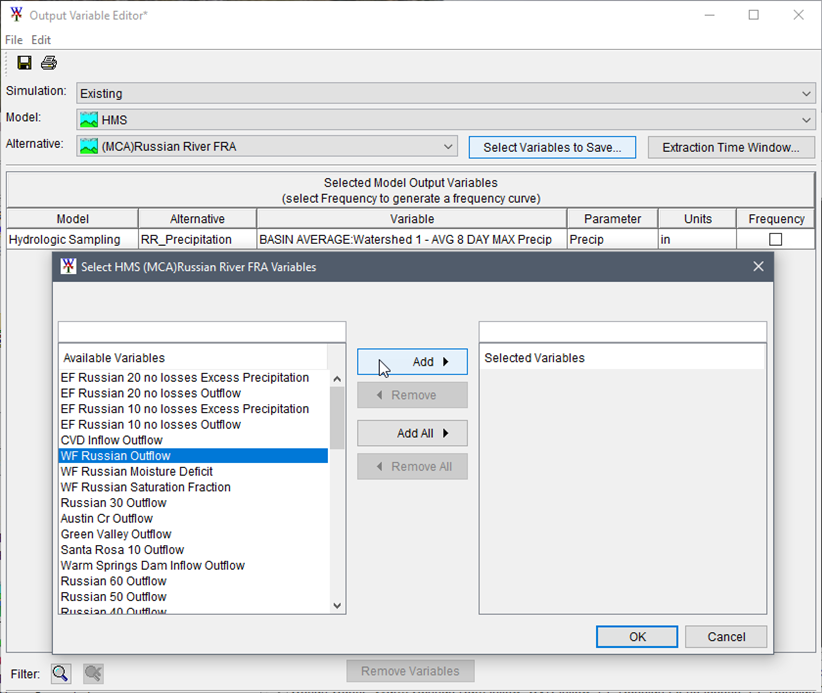Confirm the variable selection with OK
This screenshot has height=693, width=822.
[636, 636]
